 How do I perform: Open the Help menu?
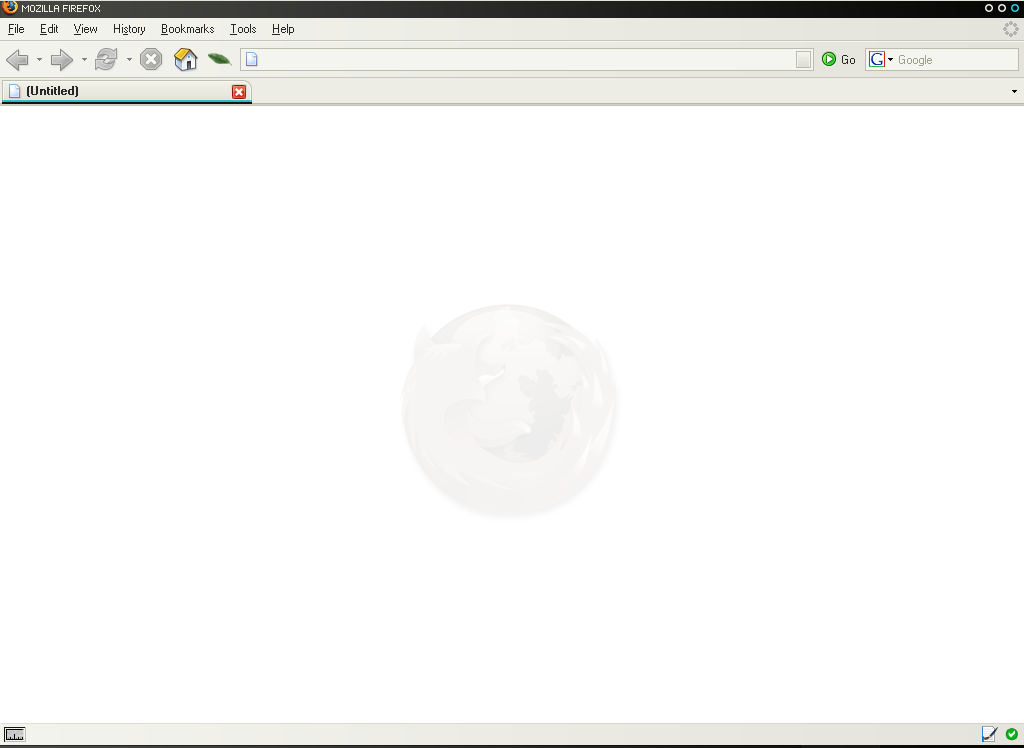(x=283, y=29)
